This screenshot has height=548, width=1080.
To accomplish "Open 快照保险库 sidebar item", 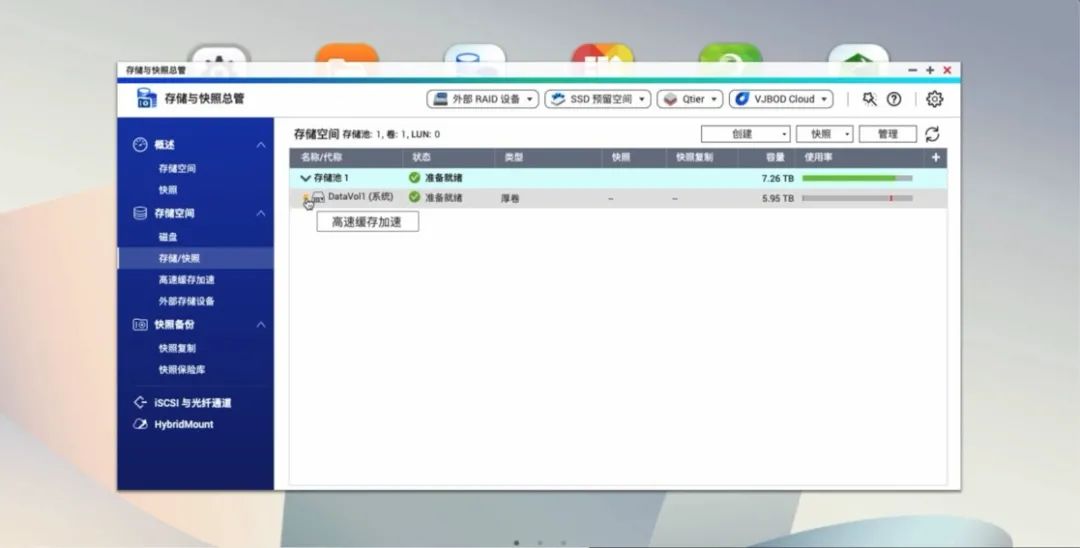I will point(182,370).
